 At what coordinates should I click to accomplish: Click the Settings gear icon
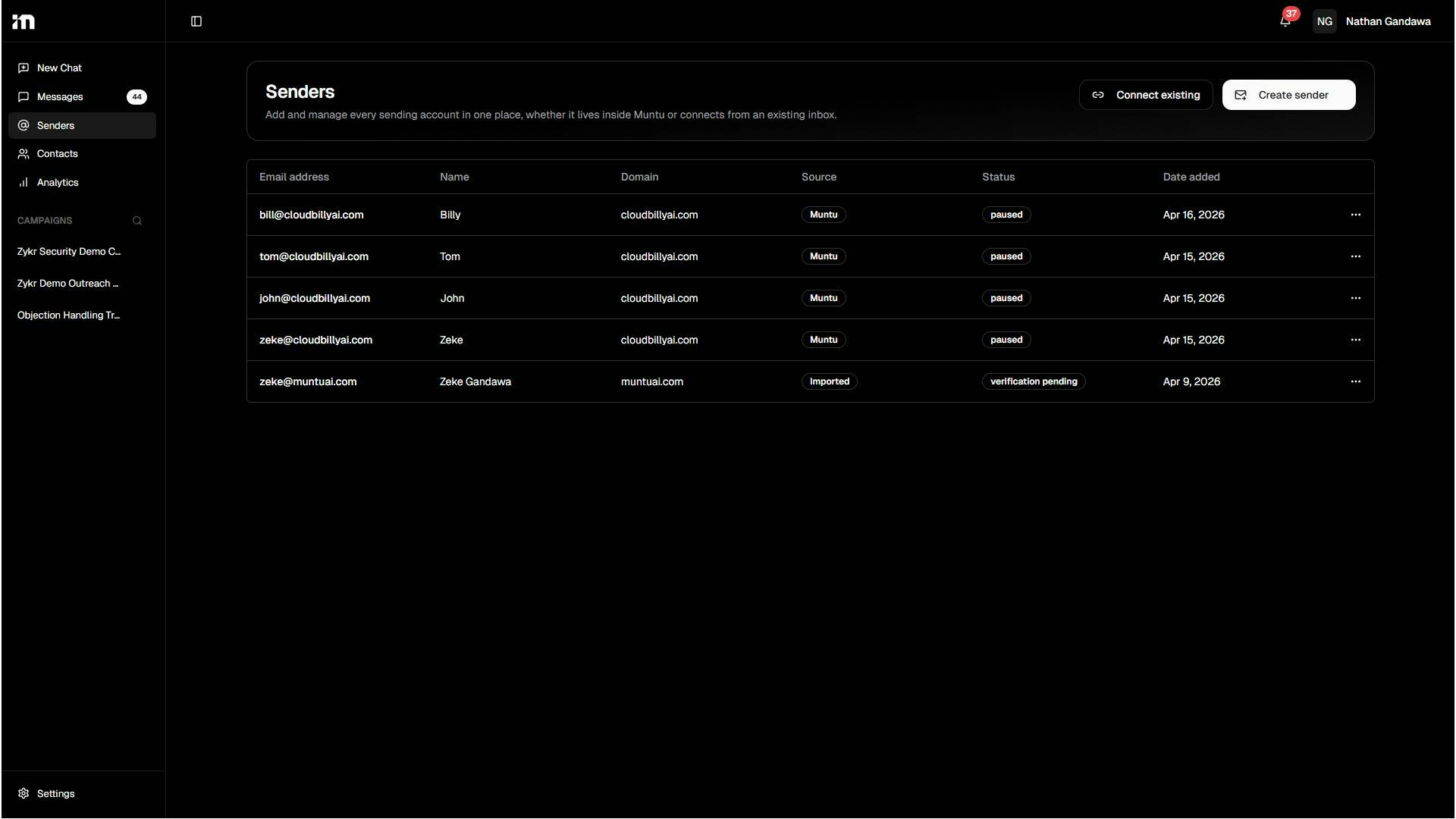[x=24, y=794]
